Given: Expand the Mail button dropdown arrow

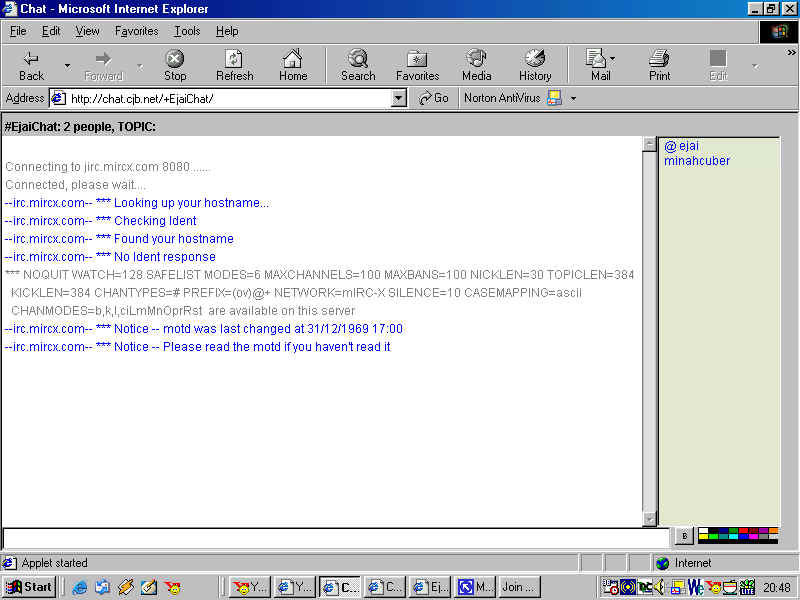Looking at the screenshot, I should (613, 58).
